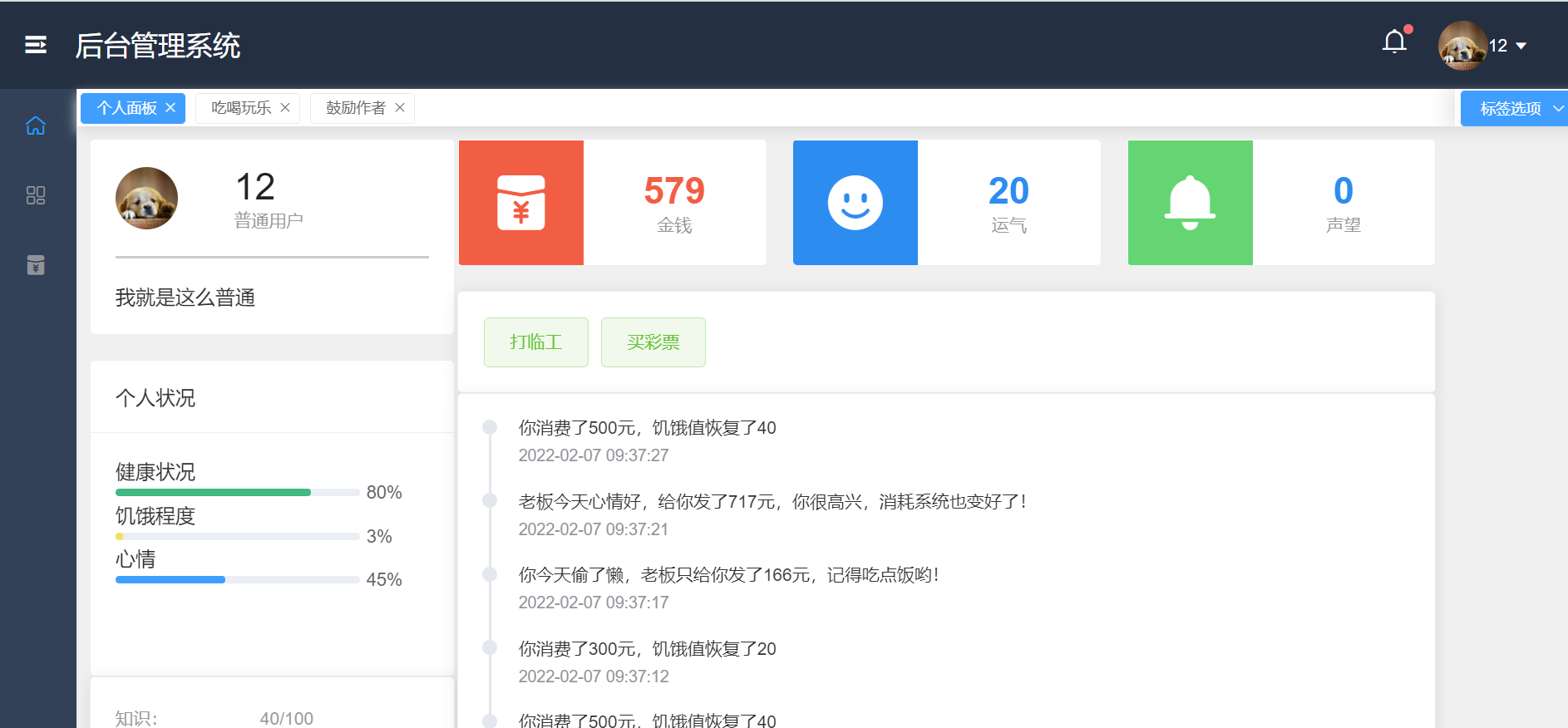This screenshot has width=1568, height=728.
Task: Click the green bell reputation icon
Action: [x=1191, y=203]
